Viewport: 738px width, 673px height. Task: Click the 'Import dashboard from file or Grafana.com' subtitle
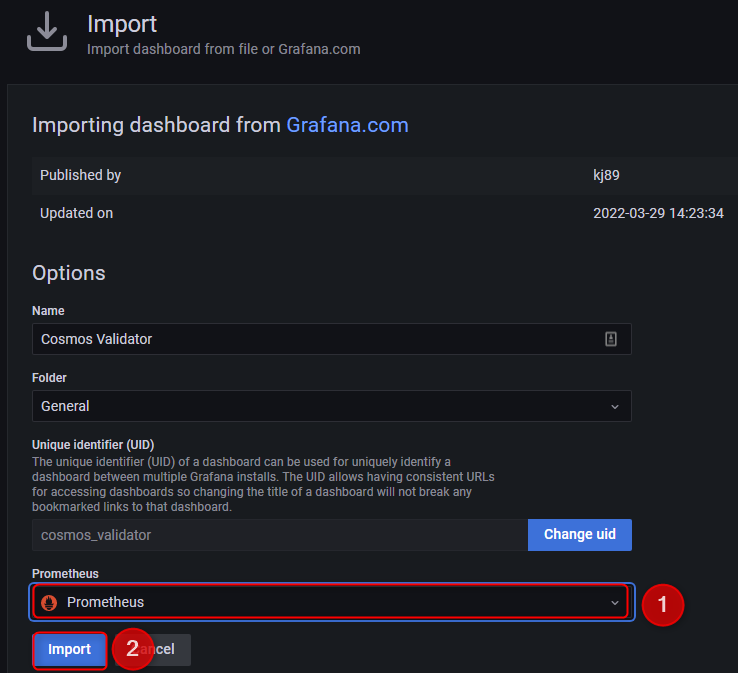click(224, 49)
